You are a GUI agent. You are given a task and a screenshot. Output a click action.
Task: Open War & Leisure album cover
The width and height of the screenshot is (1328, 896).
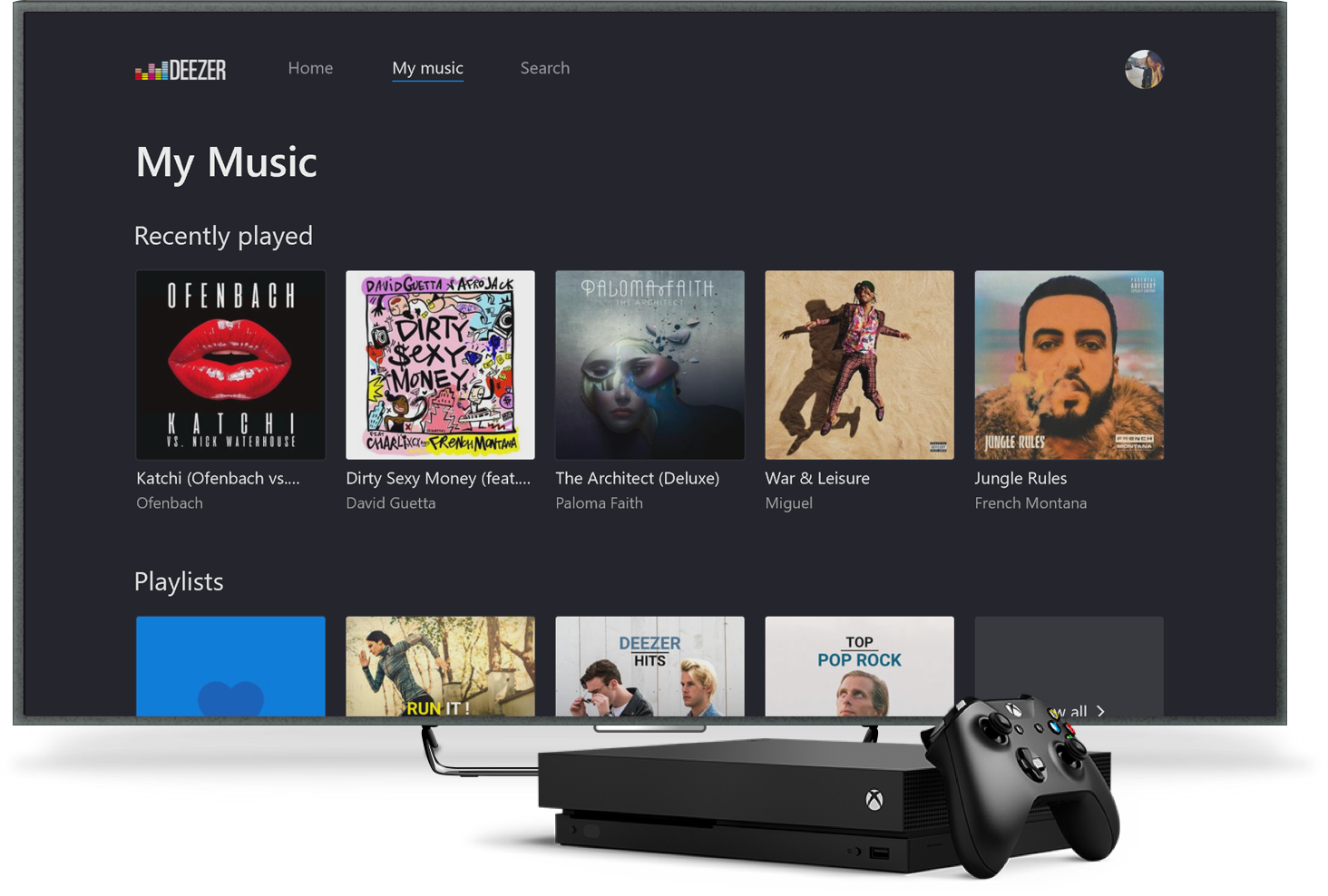click(x=859, y=365)
